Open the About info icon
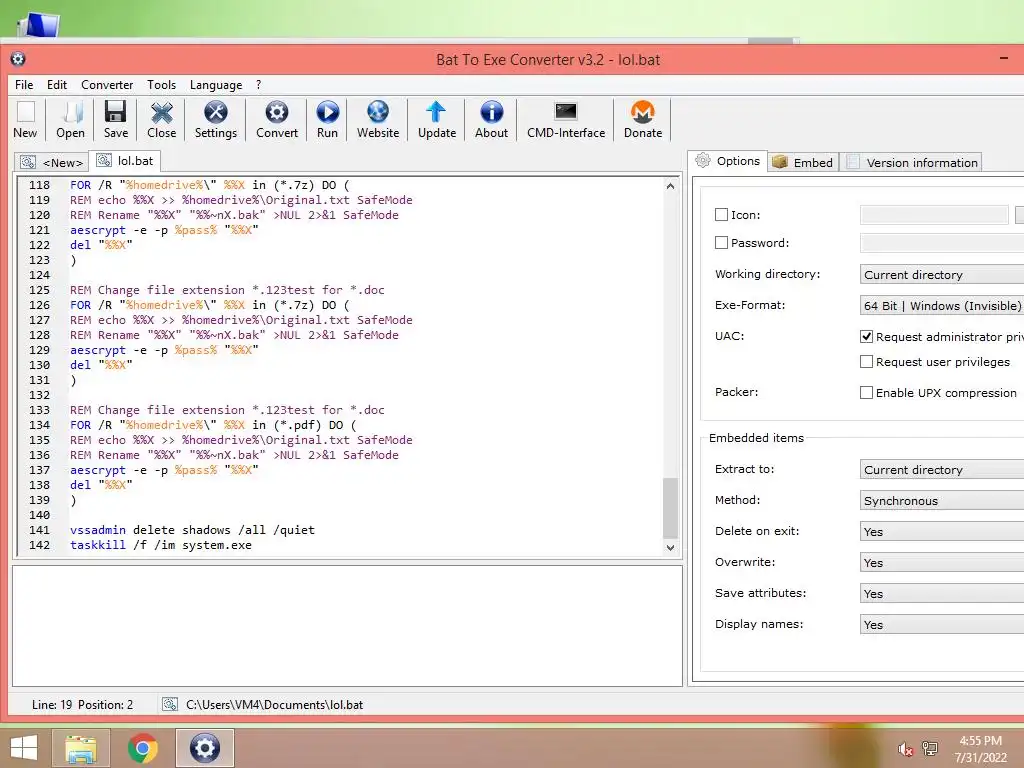1024x768 pixels. (491, 120)
